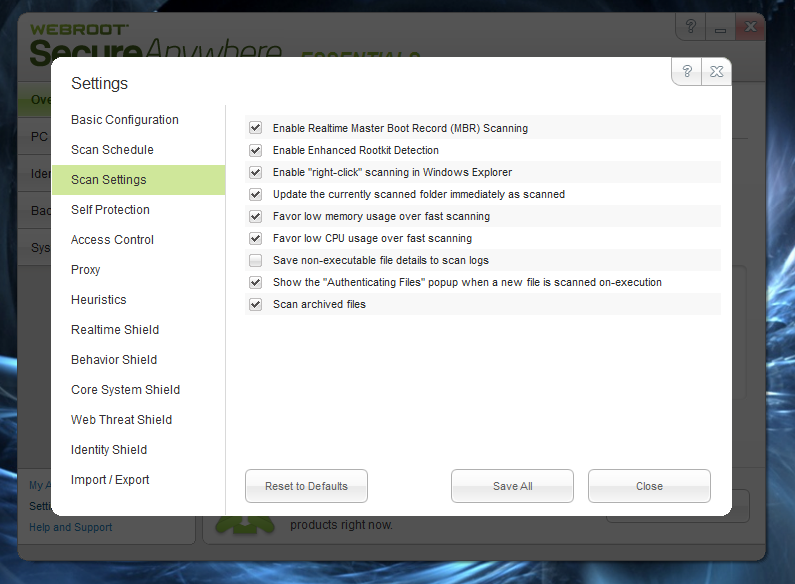The height and width of the screenshot is (584, 795).
Task: Toggle right-click scanning in Windows Explorer
Action: click(256, 172)
